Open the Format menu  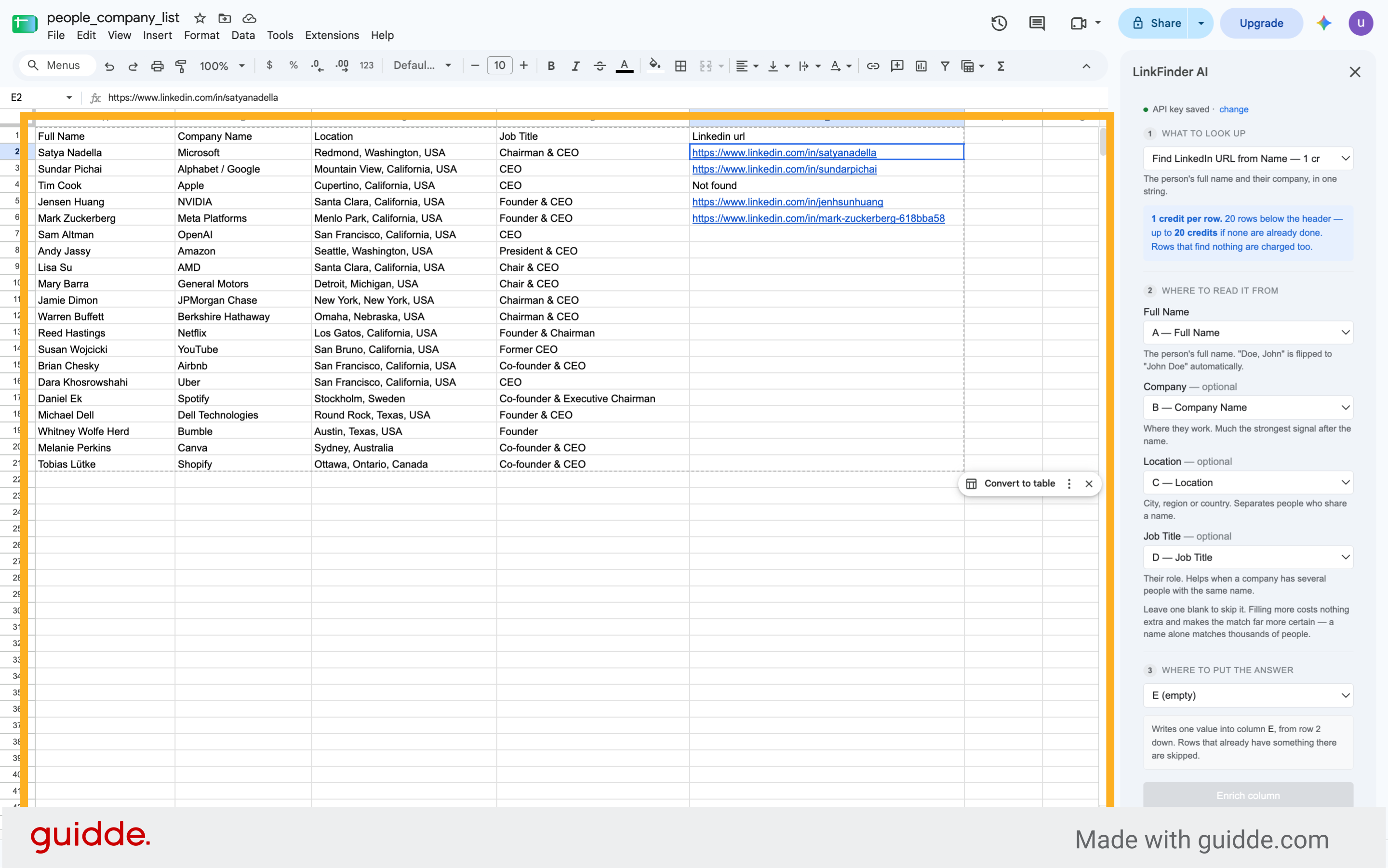pyautogui.click(x=201, y=35)
